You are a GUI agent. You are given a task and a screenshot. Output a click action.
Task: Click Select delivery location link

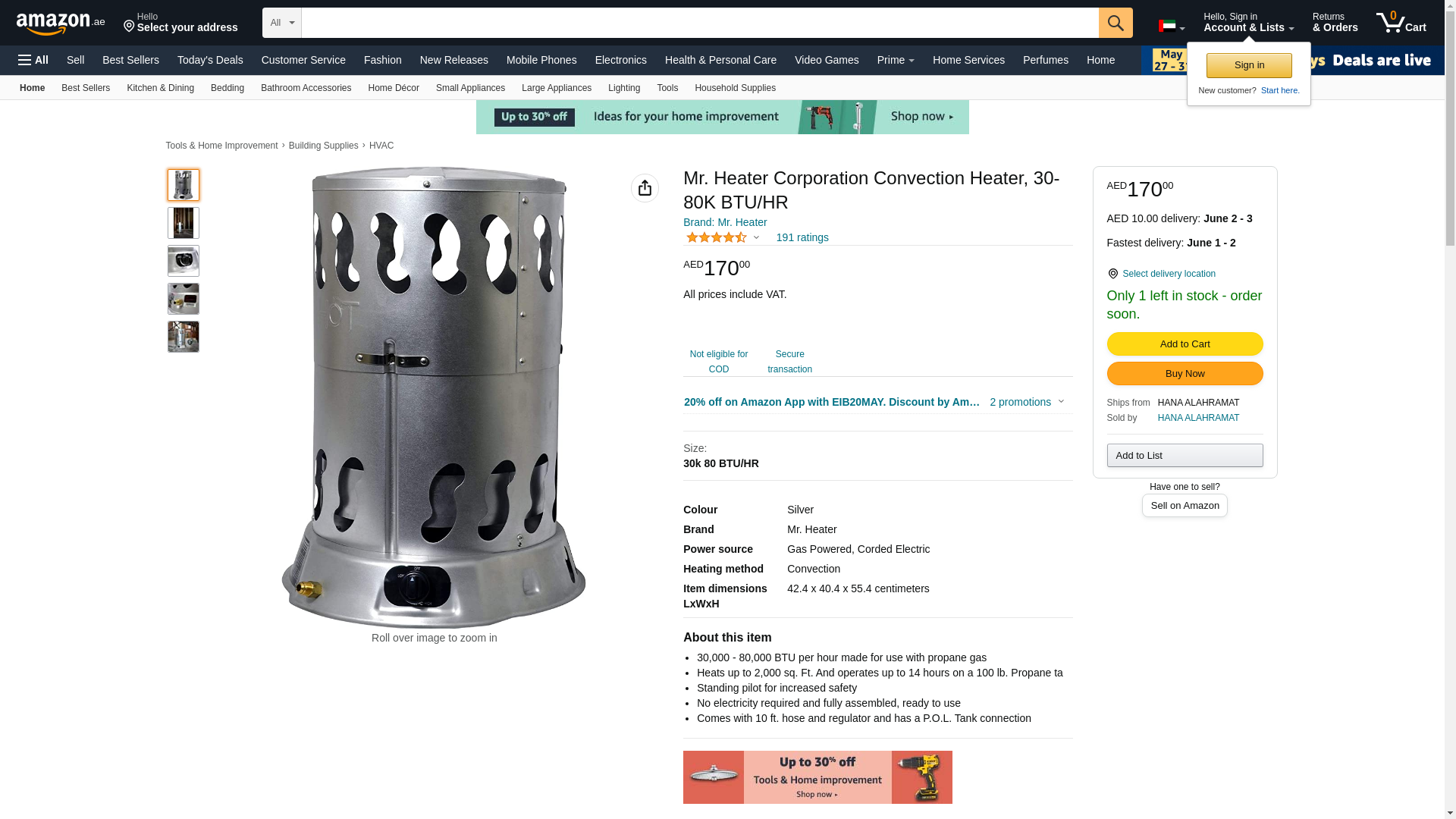click(x=1169, y=274)
